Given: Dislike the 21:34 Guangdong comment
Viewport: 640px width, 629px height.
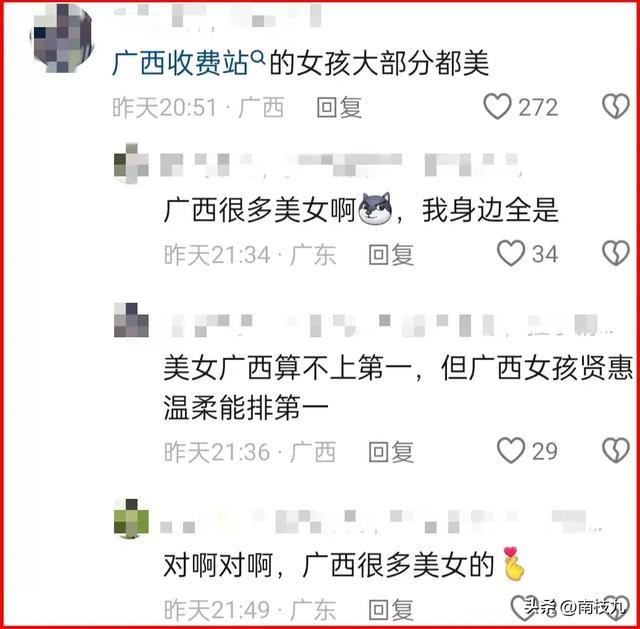Looking at the screenshot, I should point(616,253).
